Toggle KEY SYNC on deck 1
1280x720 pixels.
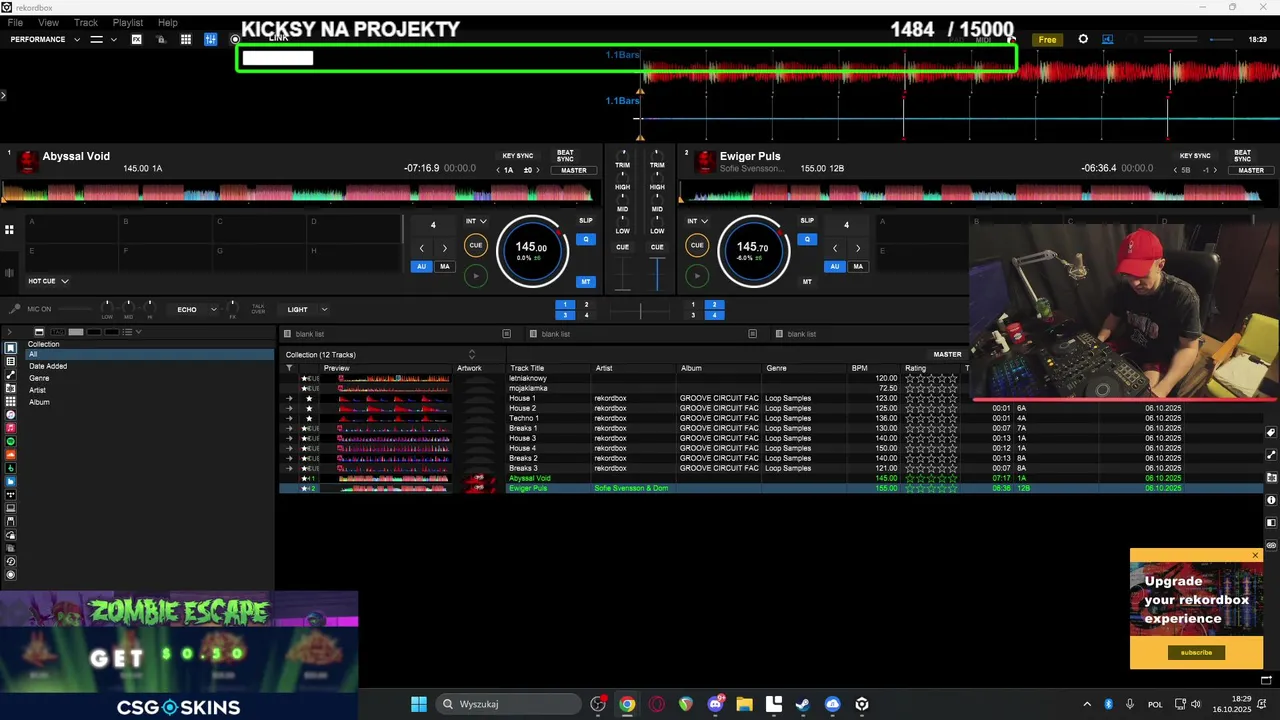[517, 156]
